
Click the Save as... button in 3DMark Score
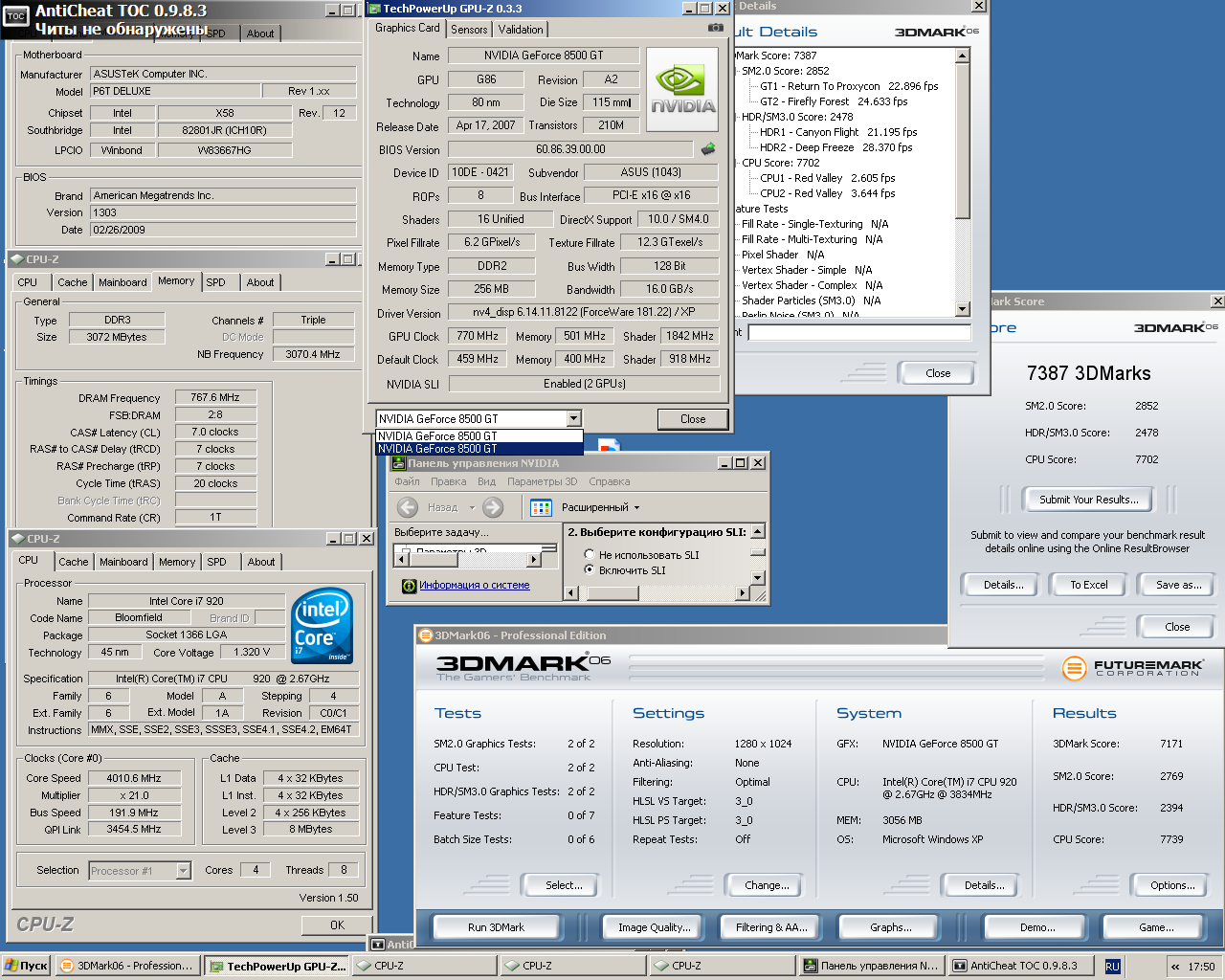(1178, 585)
